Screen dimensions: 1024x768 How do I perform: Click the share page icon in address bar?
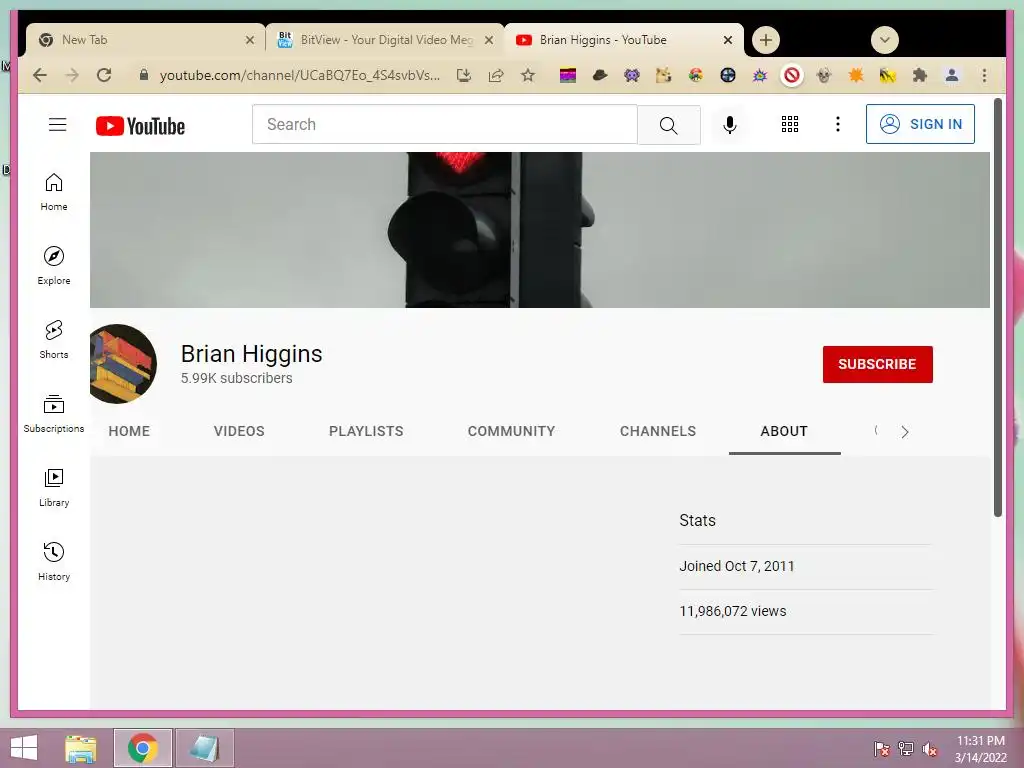tap(496, 75)
